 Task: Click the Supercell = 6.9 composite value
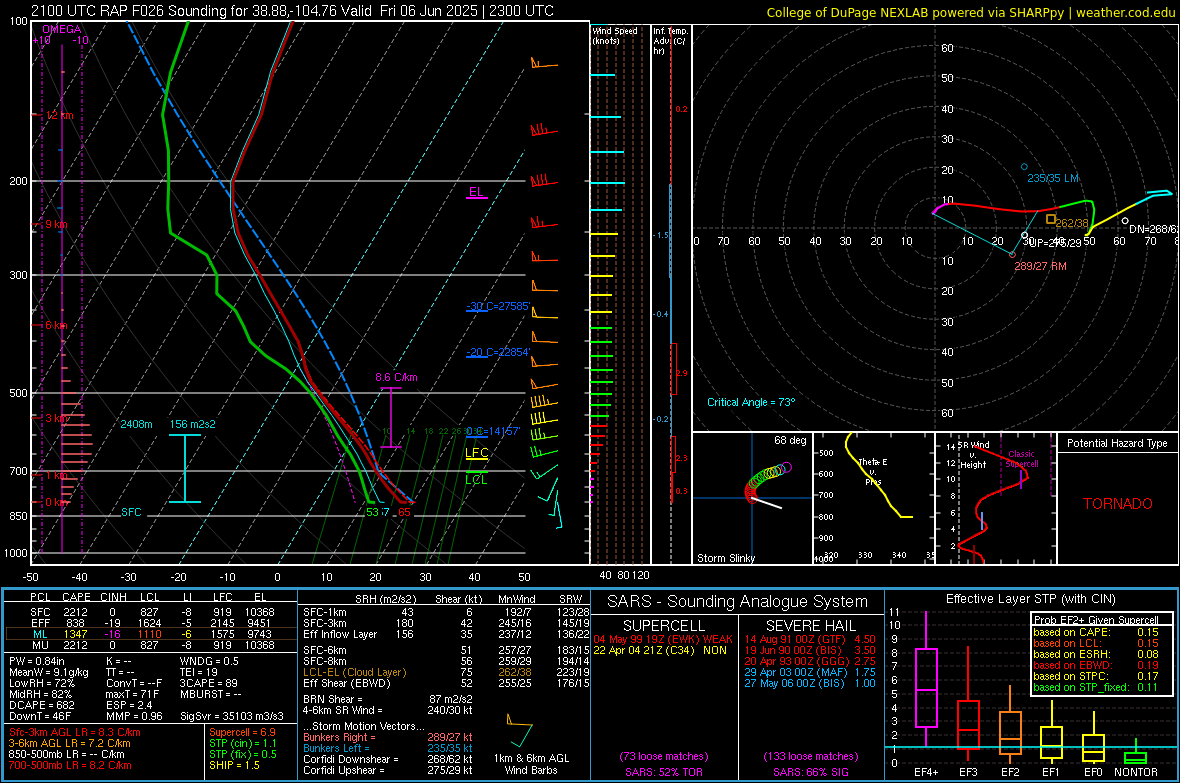[242, 732]
